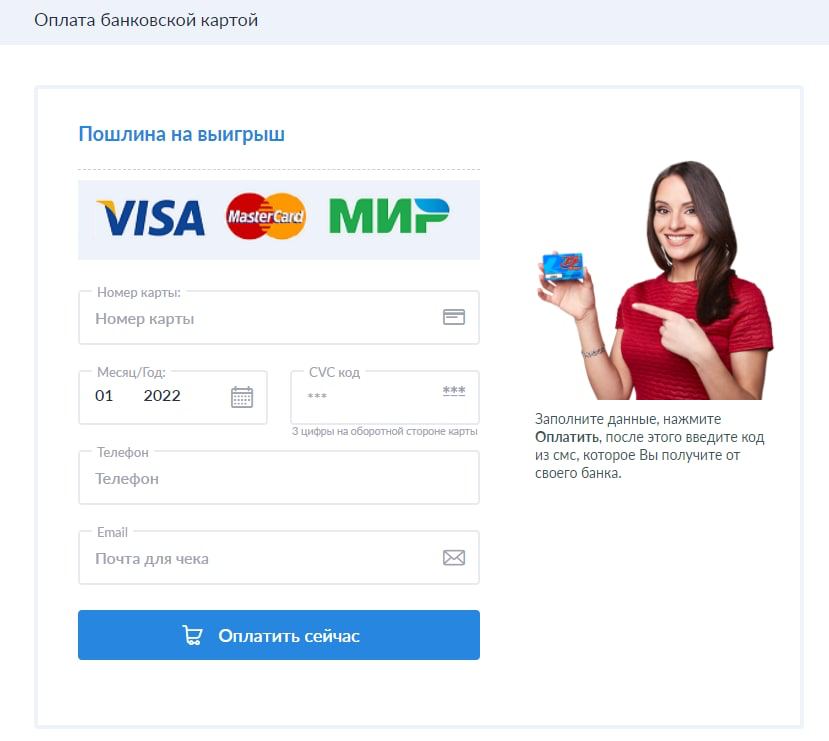Click the CVC hint text below the field

point(384,431)
